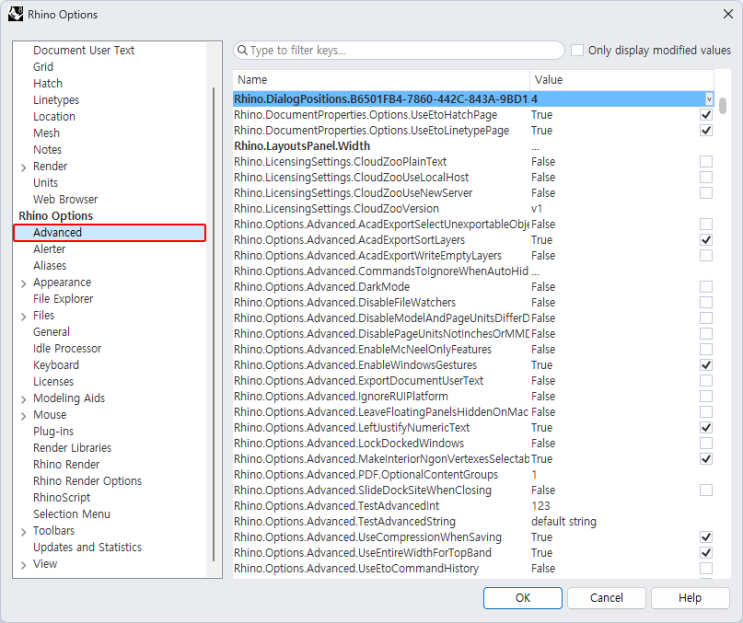Sort by the Value column header

(622, 80)
